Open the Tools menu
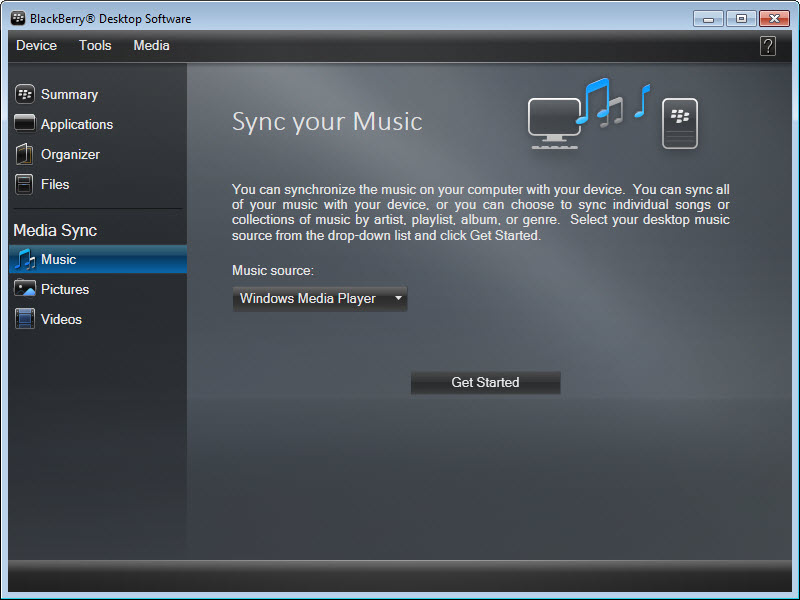Screen dimensions: 800x600 coord(95,45)
